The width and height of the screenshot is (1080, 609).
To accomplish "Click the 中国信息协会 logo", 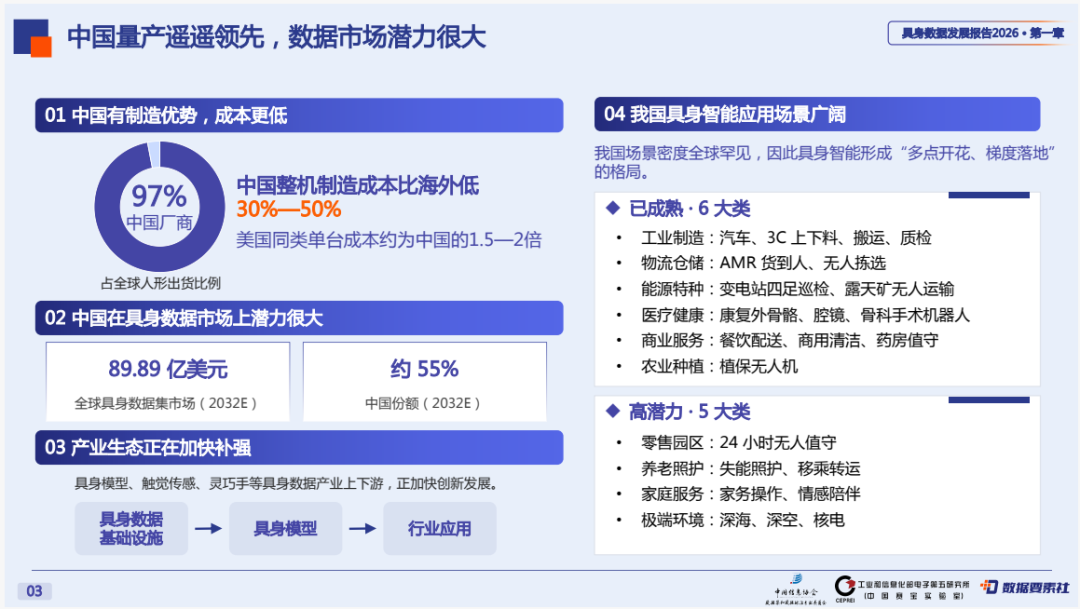I will 796,590.
